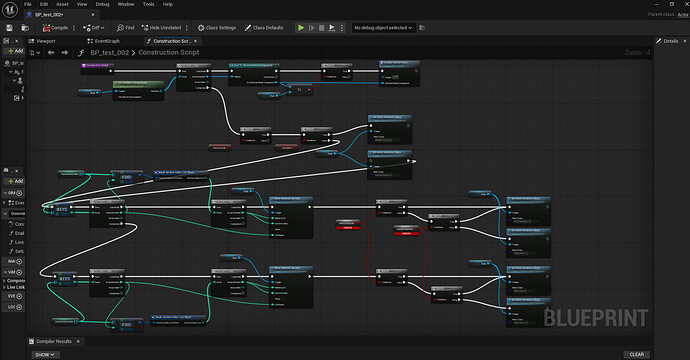The height and width of the screenshot is (360, 690).
Task: Open the Debug menu
Action: [103, 4]
